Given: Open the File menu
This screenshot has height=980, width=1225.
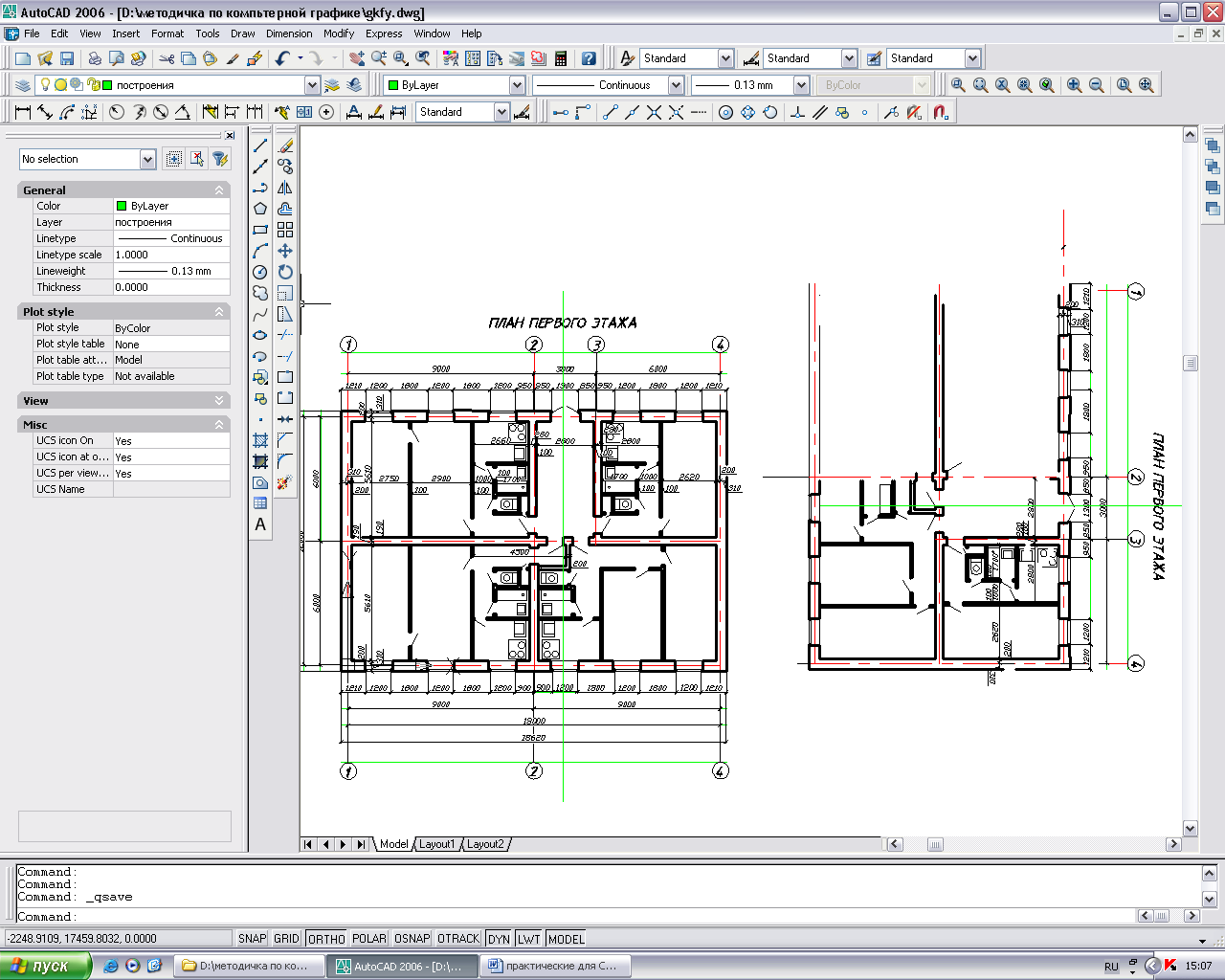Looking at the screenshot, I should tap(32, 33).
